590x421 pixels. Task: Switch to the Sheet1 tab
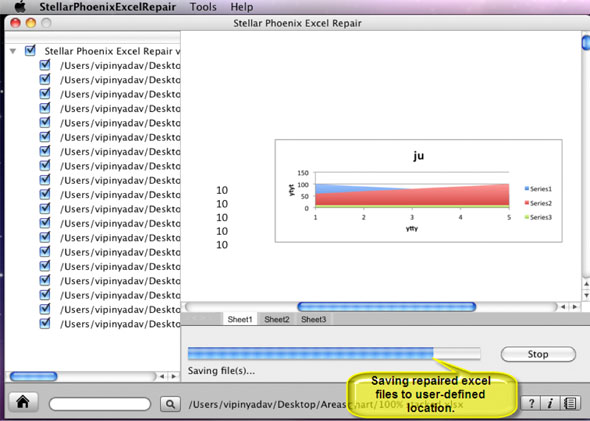click(x=240, y=319)
